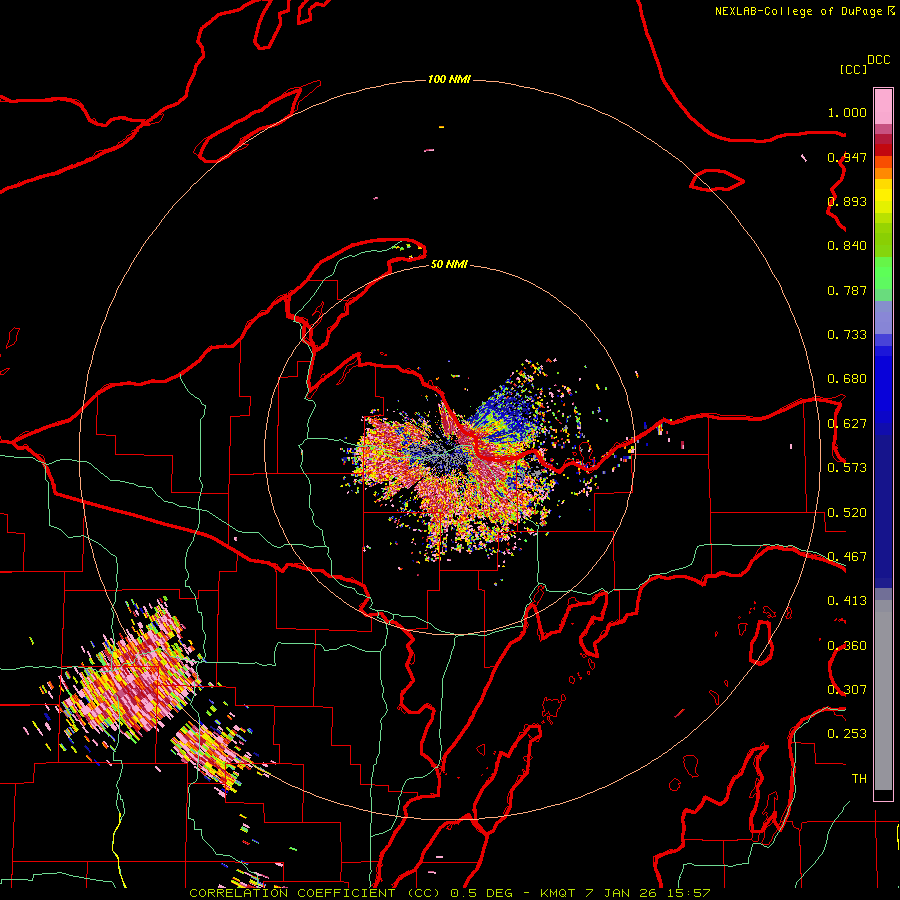
Task: Click the KMQT station identifier in caption
Action: [557, 893]
